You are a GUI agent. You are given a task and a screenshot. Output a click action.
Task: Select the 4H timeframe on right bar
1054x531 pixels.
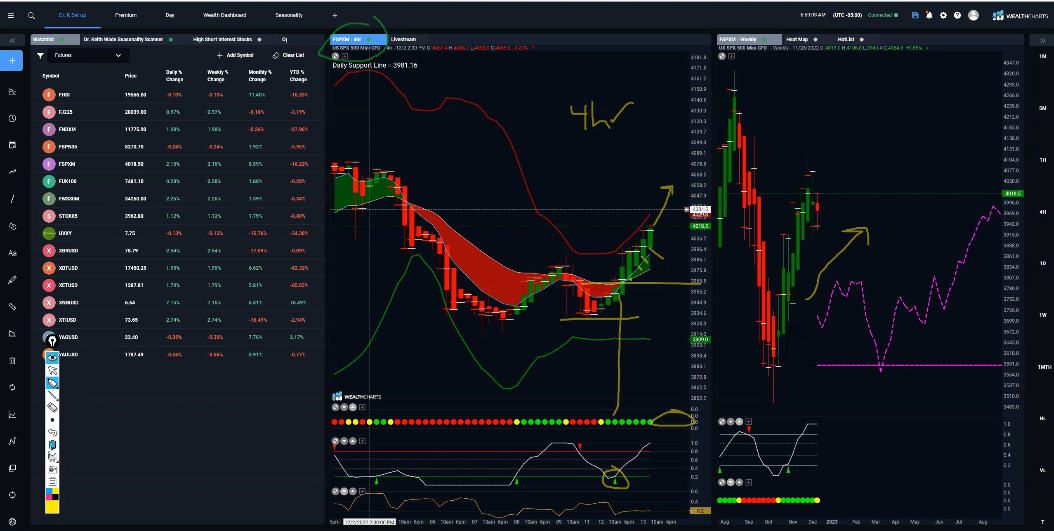point(1043,211)
